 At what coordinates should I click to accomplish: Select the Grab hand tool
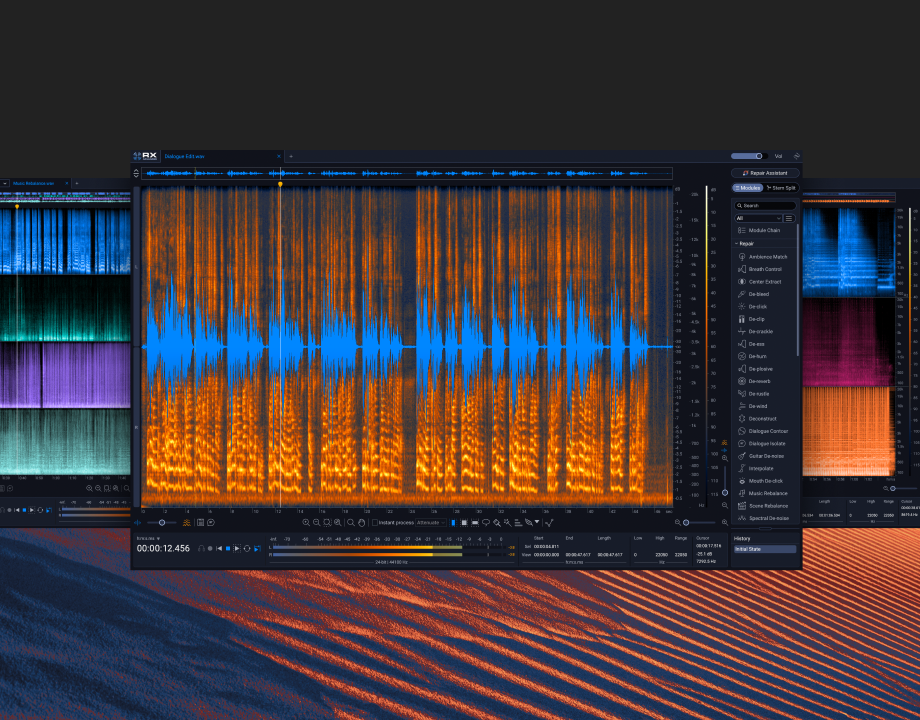[361, 522]
